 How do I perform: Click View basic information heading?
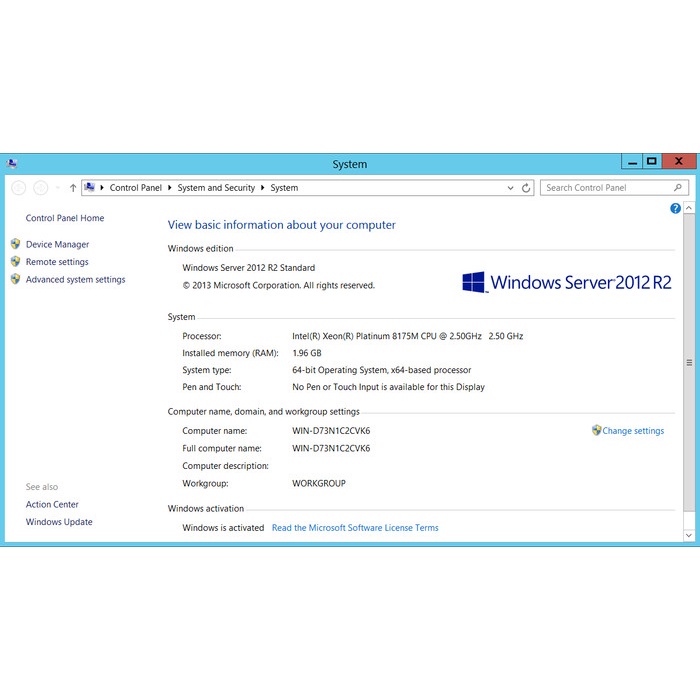pyautogui.click(x=282, y=225)
